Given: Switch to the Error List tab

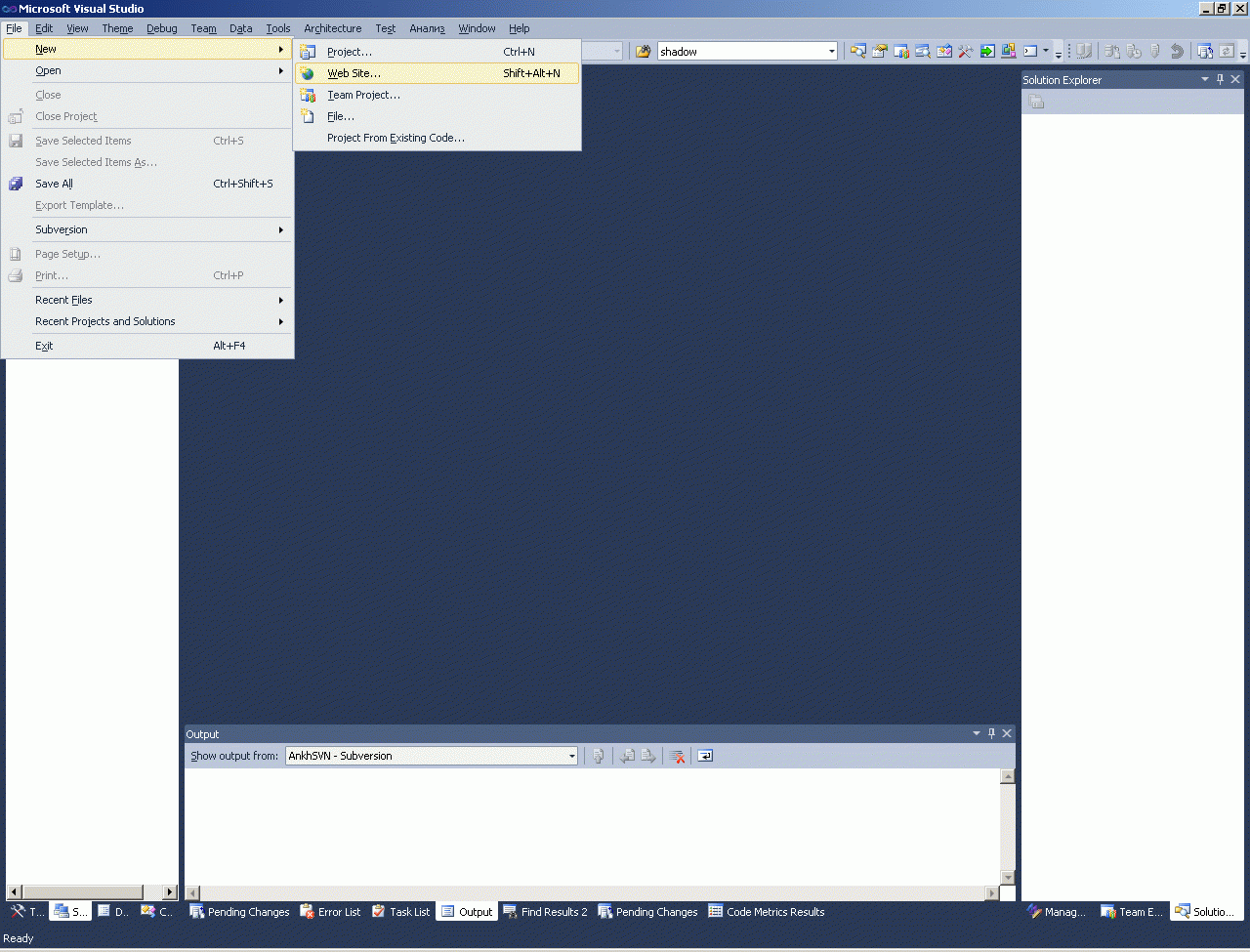Looking at the screenshot, I should click(330, 912).
